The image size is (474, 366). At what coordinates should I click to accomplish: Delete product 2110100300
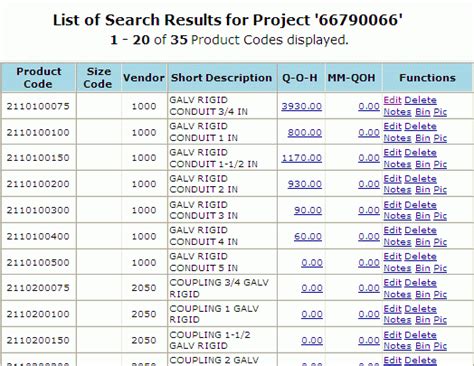420,205
